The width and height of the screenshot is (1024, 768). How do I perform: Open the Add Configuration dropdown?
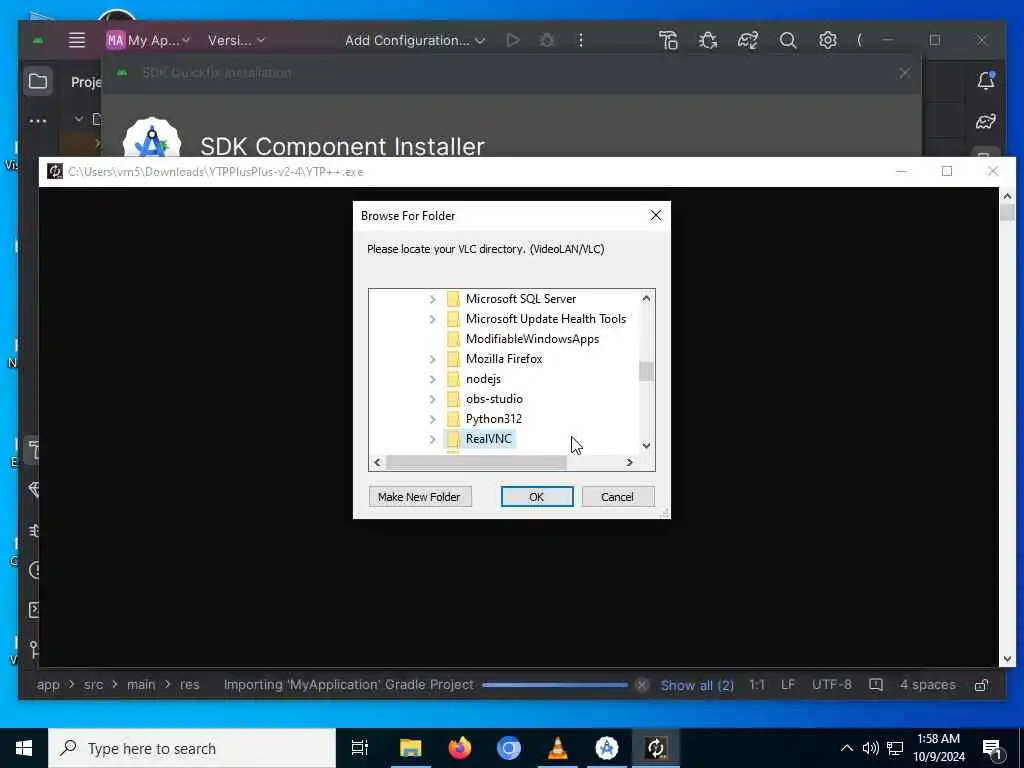pos(415,40)
